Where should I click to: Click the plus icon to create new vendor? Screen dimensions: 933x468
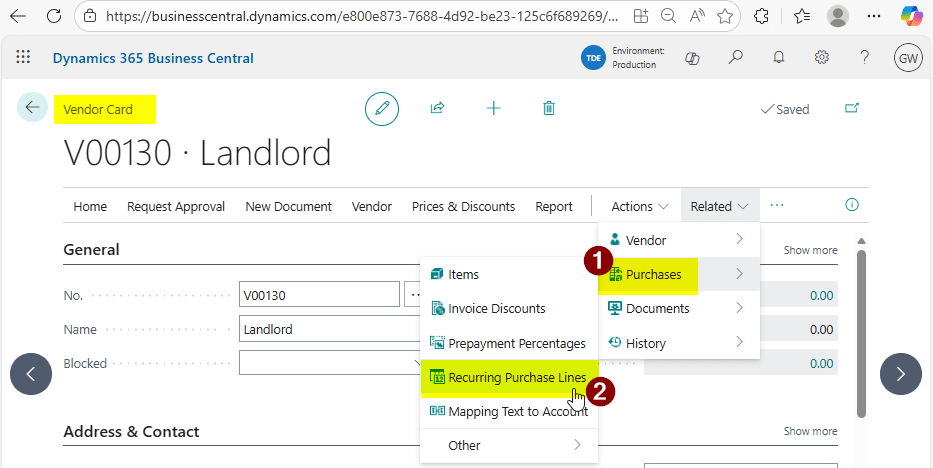pyautogui.click(x=493, y=108)
